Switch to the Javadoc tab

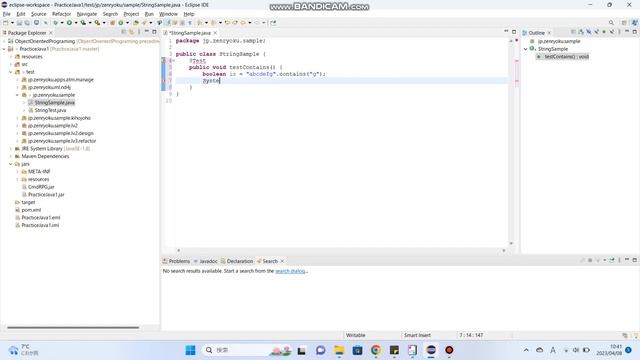click(x=206, y=261)
